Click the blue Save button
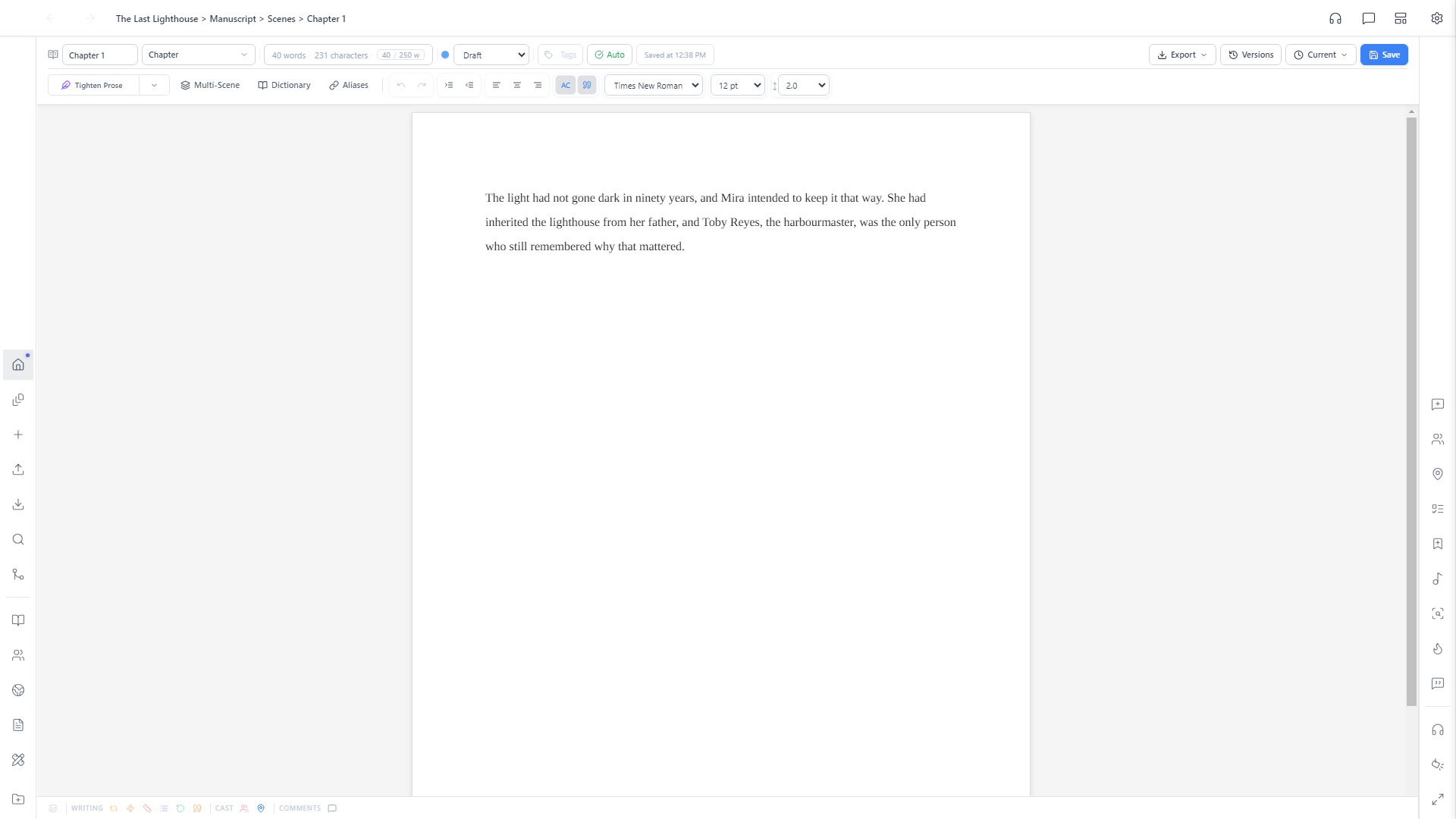The image size is (1456, 819). pyautogui.click(x=1384, y=55)
